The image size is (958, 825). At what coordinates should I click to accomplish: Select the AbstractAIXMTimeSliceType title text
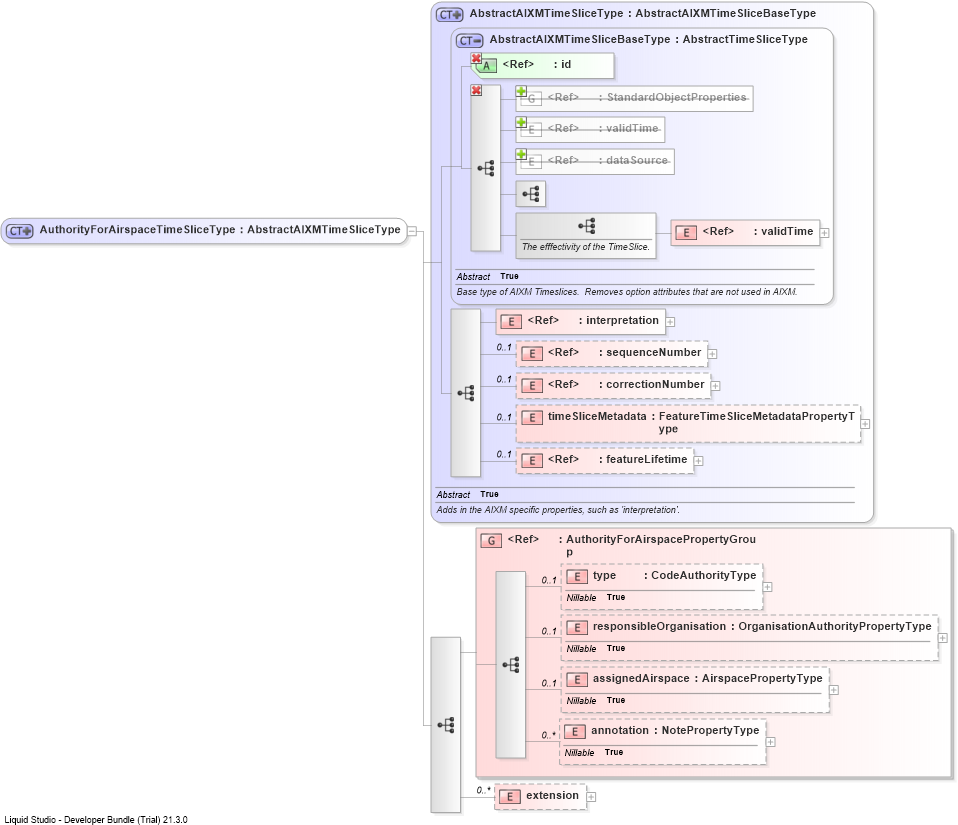[643, 13]
